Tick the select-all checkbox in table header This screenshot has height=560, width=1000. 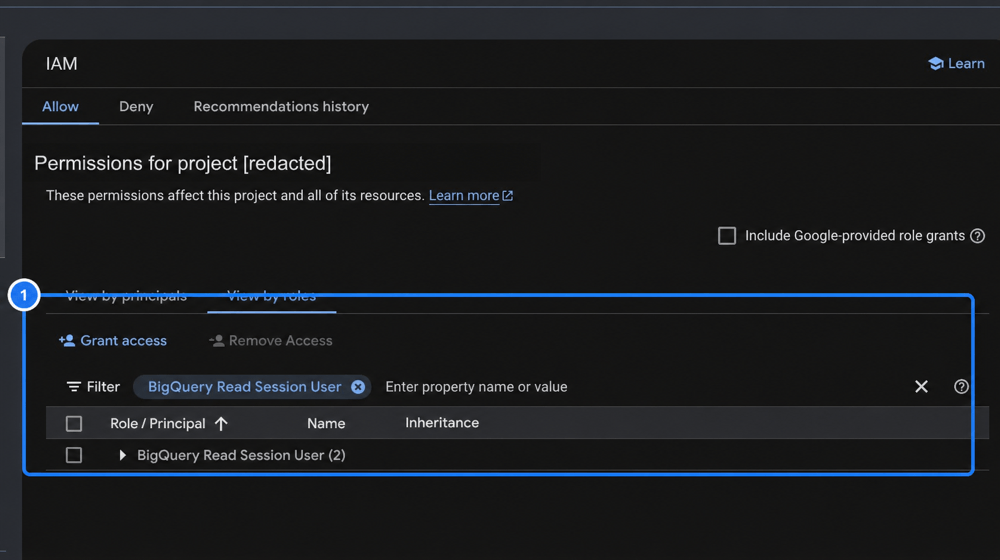pos(74,424)
